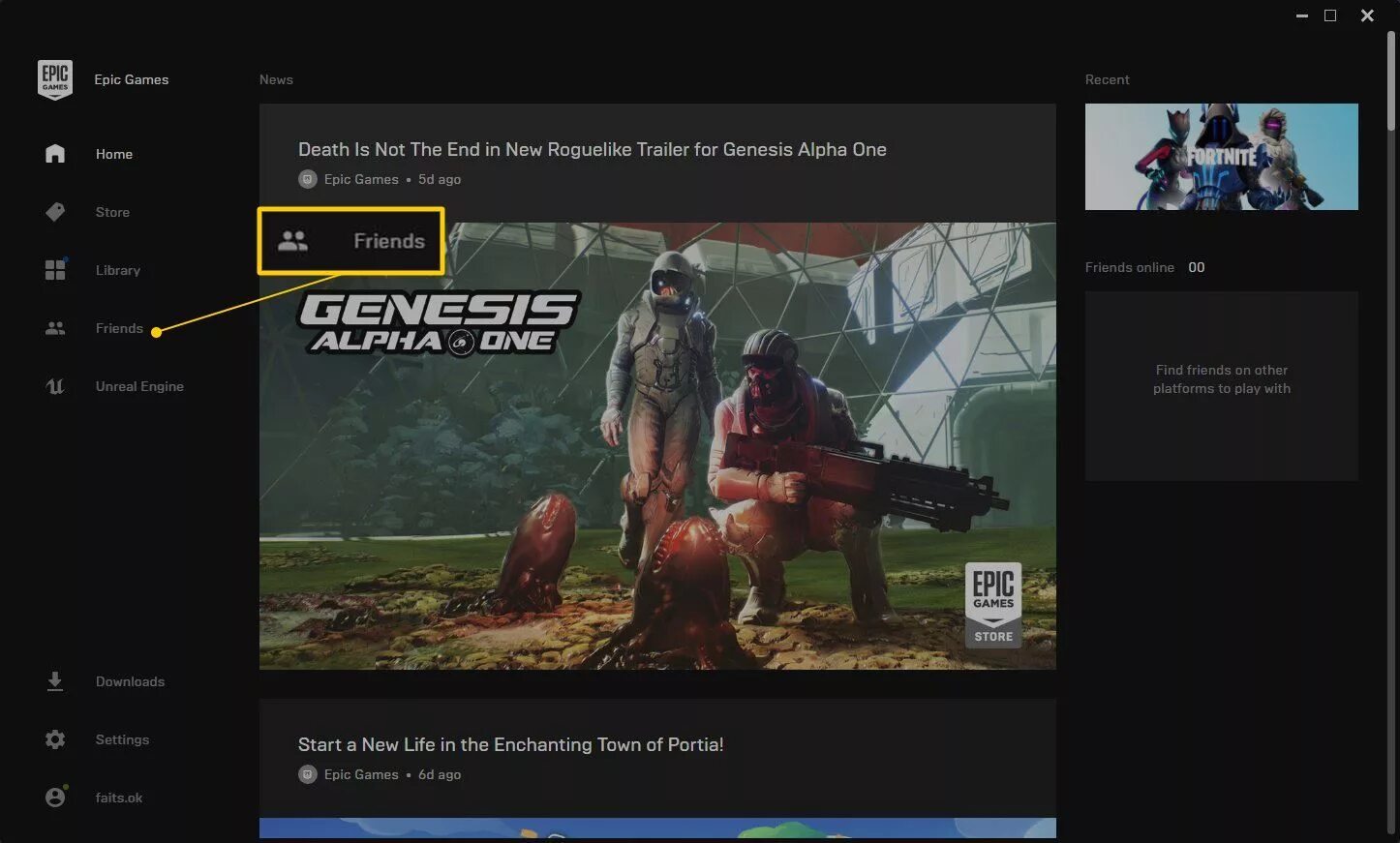Click the Unreal Engine logo icon

55,386
